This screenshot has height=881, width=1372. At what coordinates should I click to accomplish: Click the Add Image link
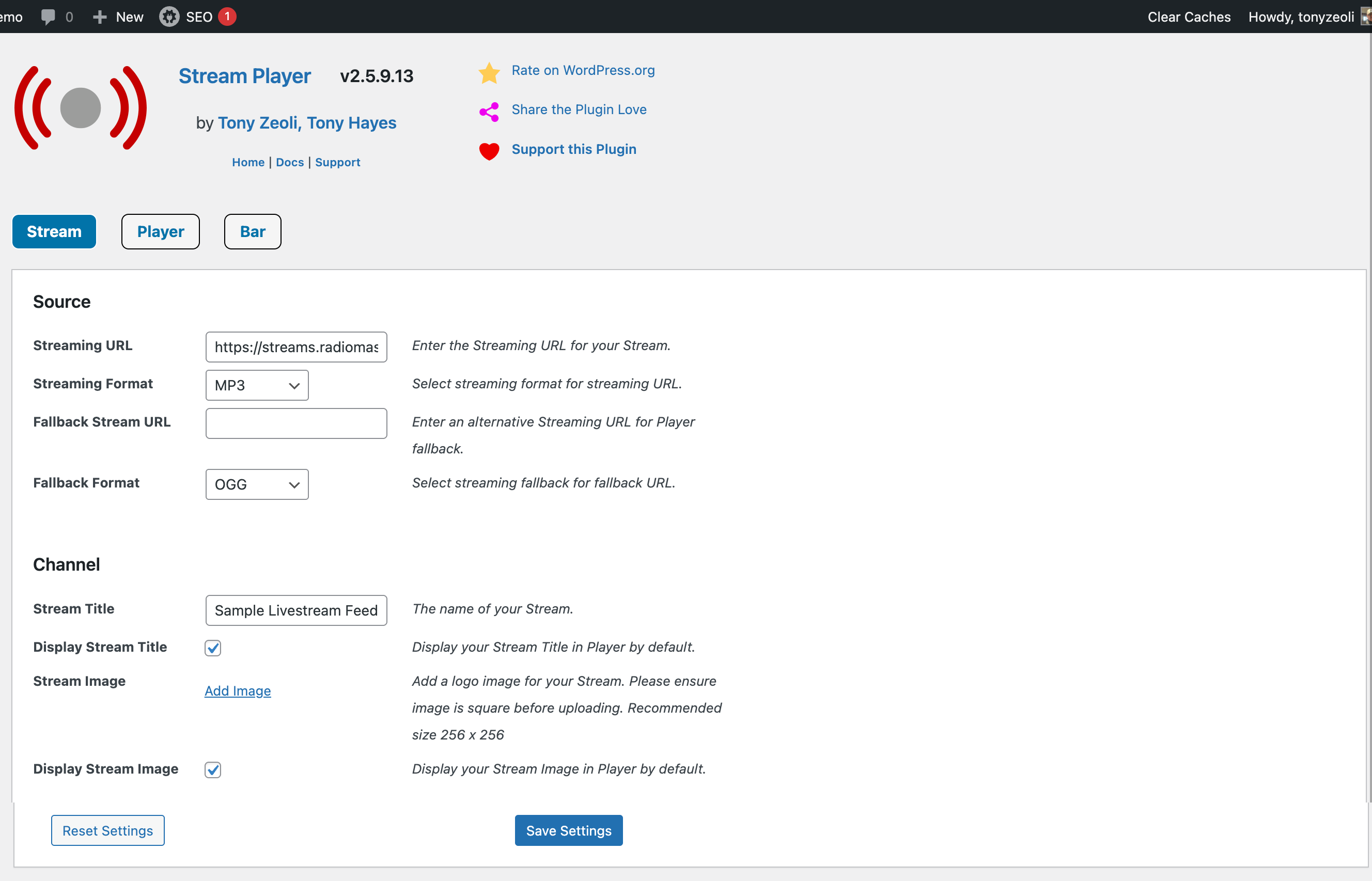(238, 690)
